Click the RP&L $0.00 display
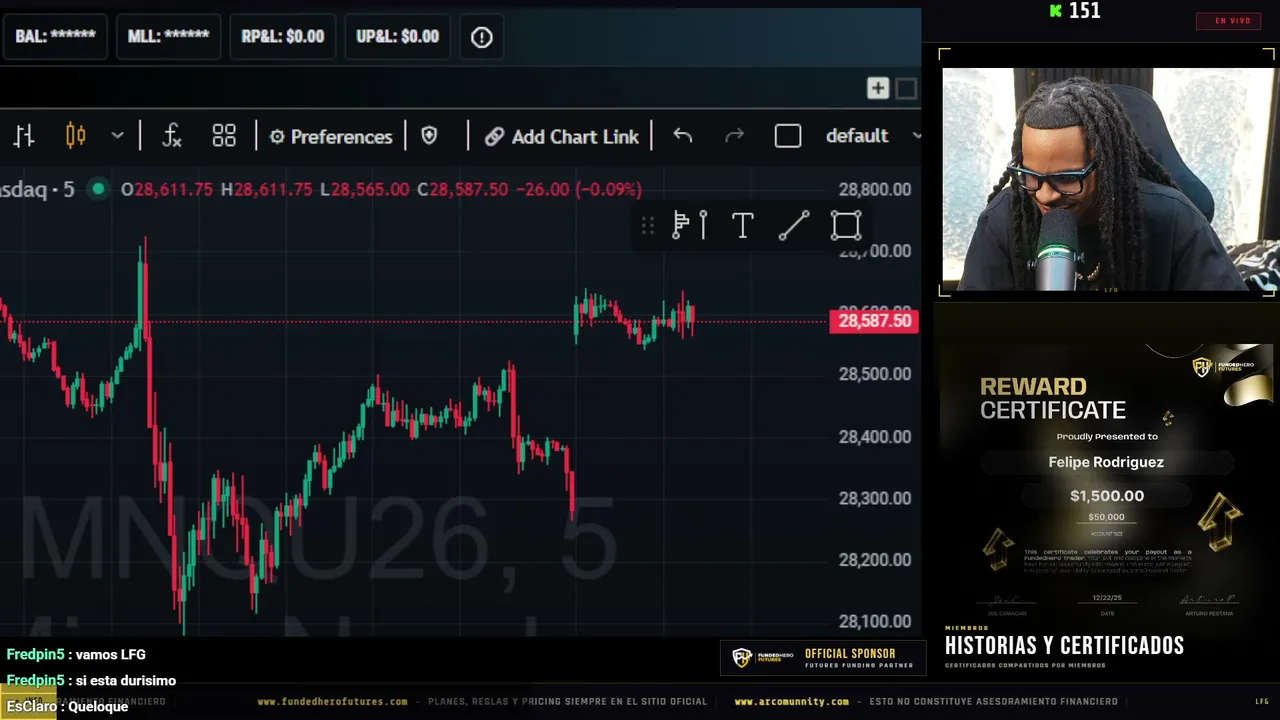The image size is (1280, 720). pos(283,37)
